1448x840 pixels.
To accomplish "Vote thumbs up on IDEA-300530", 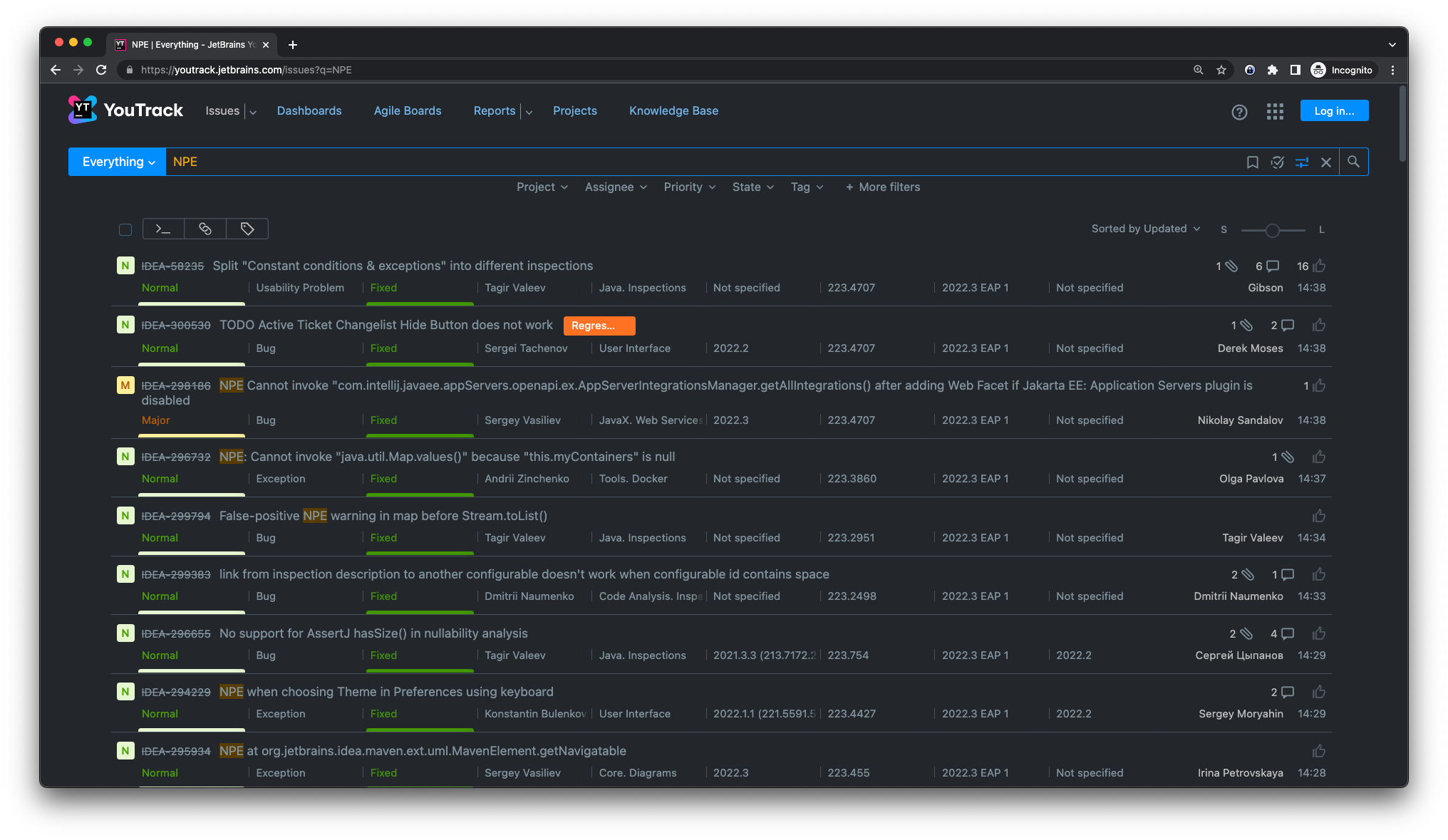I will (x=1319, y=326).
